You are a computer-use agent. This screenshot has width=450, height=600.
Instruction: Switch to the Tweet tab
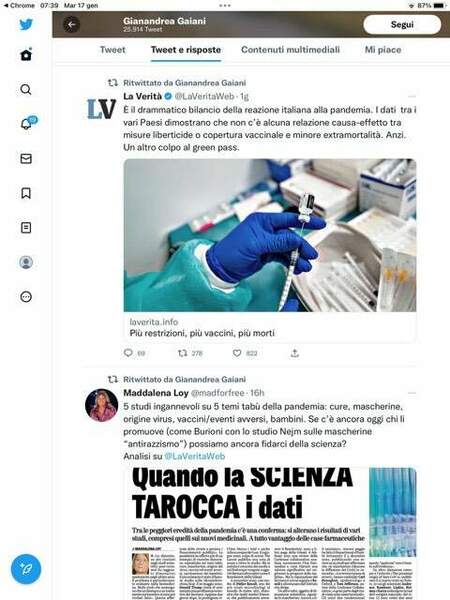112,50
